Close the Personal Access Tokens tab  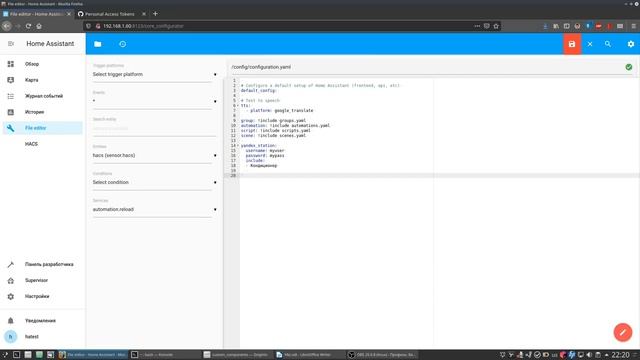click(x=144, y=14)
